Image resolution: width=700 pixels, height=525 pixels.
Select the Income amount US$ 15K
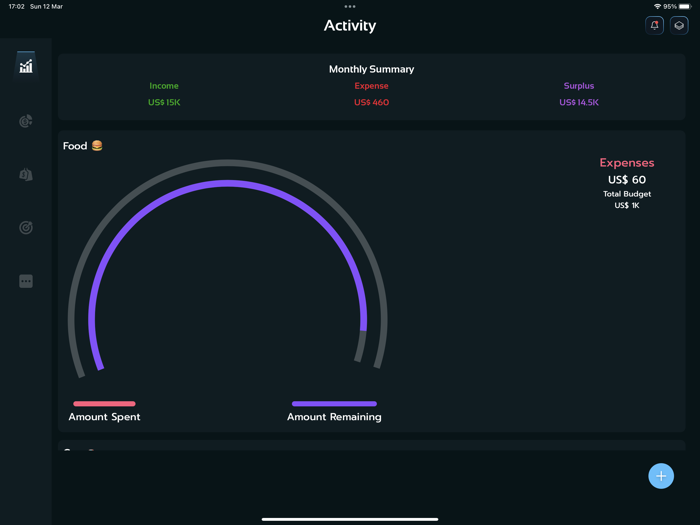click(164, 102)
